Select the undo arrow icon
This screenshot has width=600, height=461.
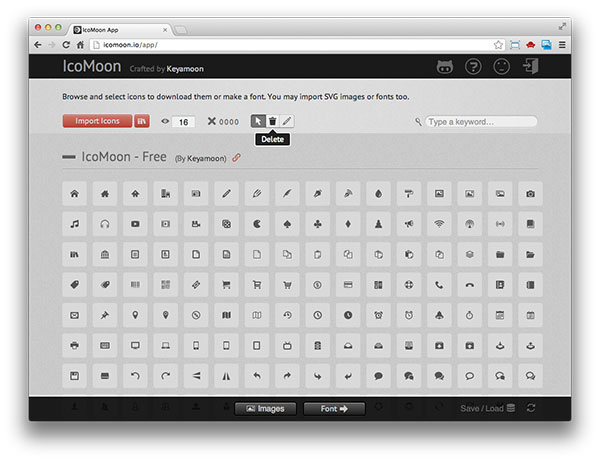point(135,376)
